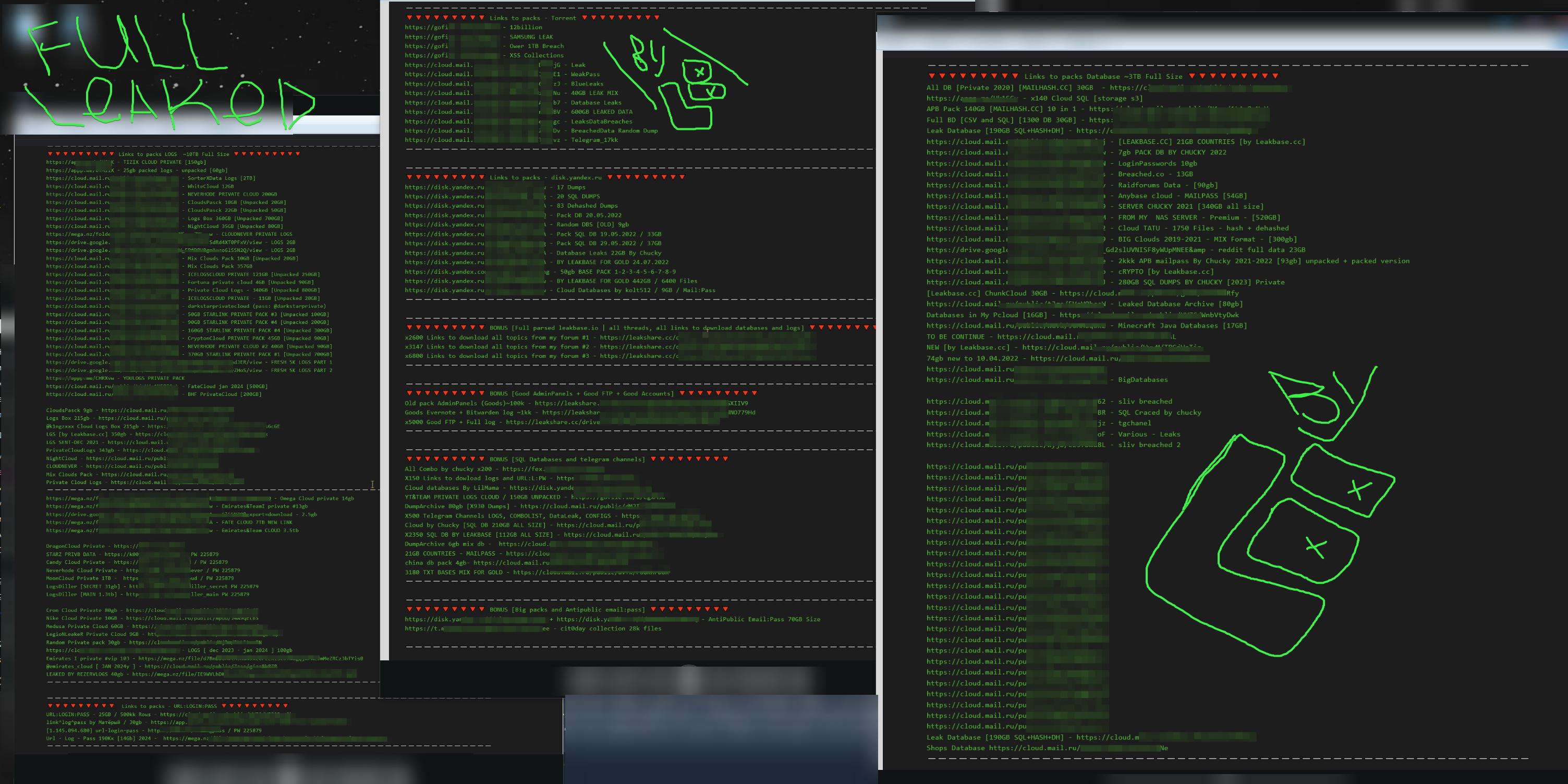Image resolution: width=1568 pixels, height=784 pixels.
Task: Select the 'Breached.co - 13GB' entry
Action: [1060, 174]
